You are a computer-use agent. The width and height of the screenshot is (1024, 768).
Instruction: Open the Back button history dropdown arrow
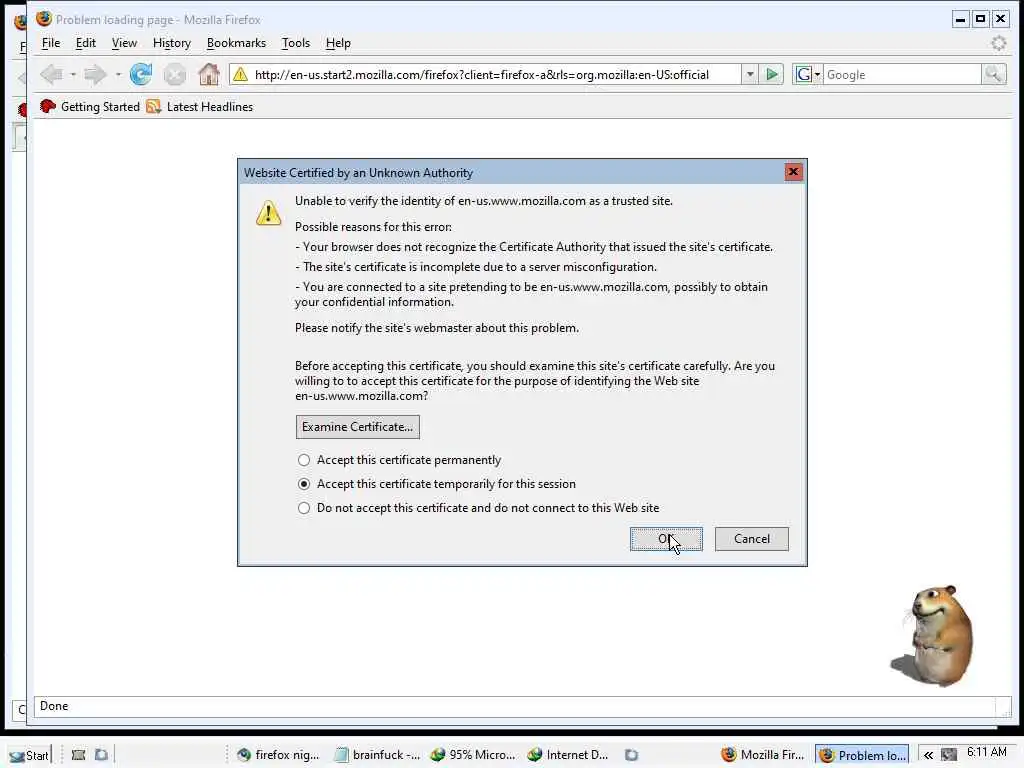72,74
